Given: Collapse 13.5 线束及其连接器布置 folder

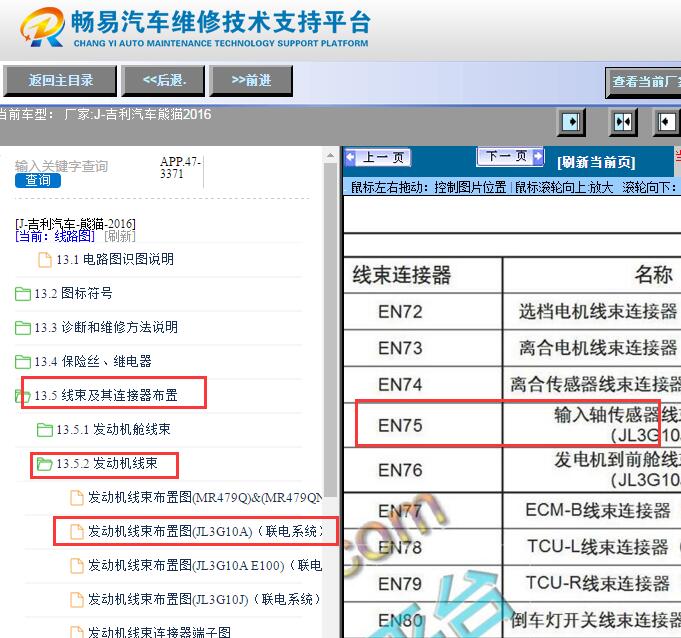Looking at the screenshot, I should pos(106,396).
